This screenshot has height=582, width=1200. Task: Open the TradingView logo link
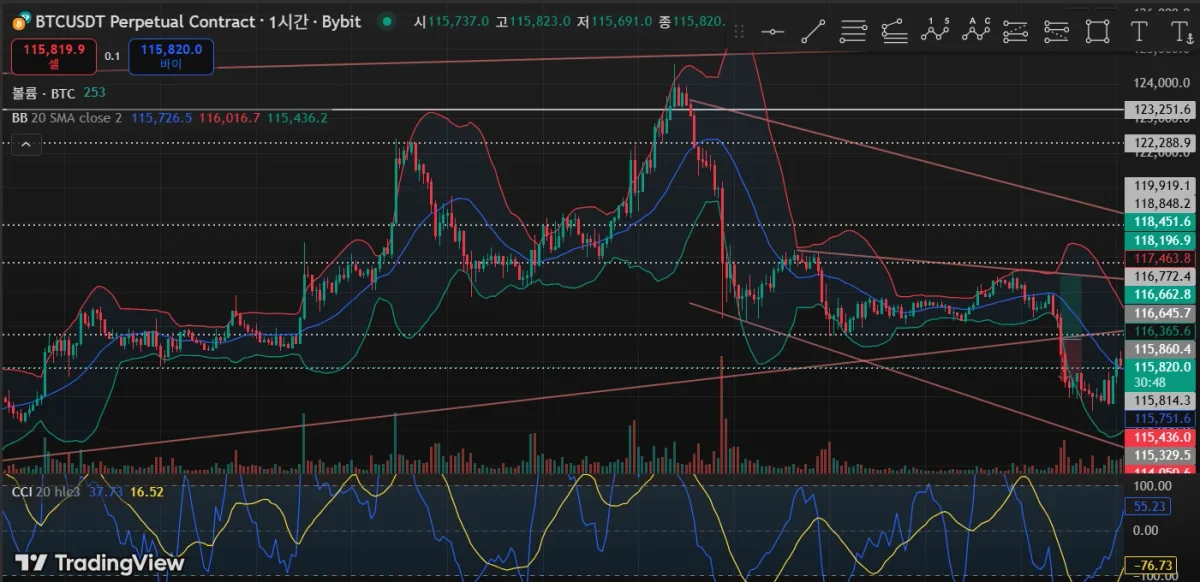click(100, 562)
